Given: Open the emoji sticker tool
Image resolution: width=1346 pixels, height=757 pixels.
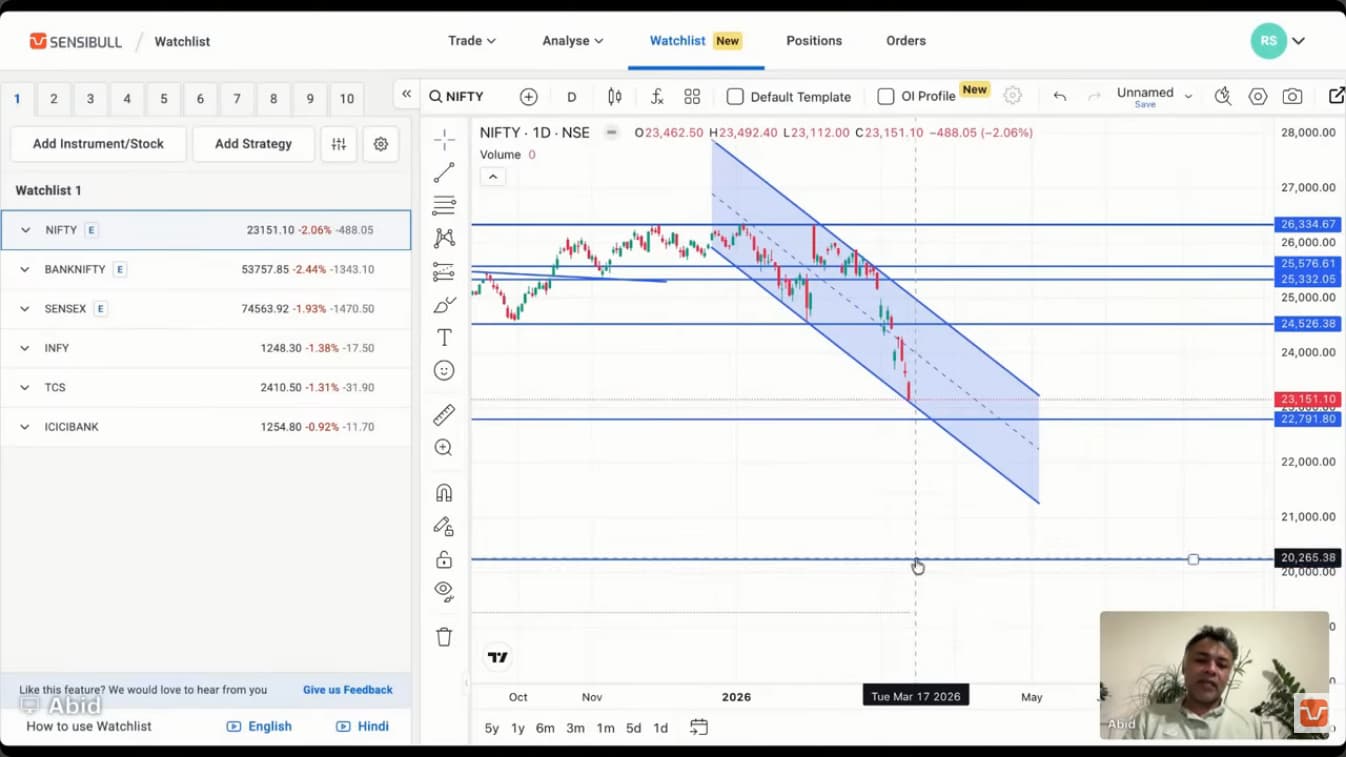Looking at the screenshot, I should click(x=444, y=371).
